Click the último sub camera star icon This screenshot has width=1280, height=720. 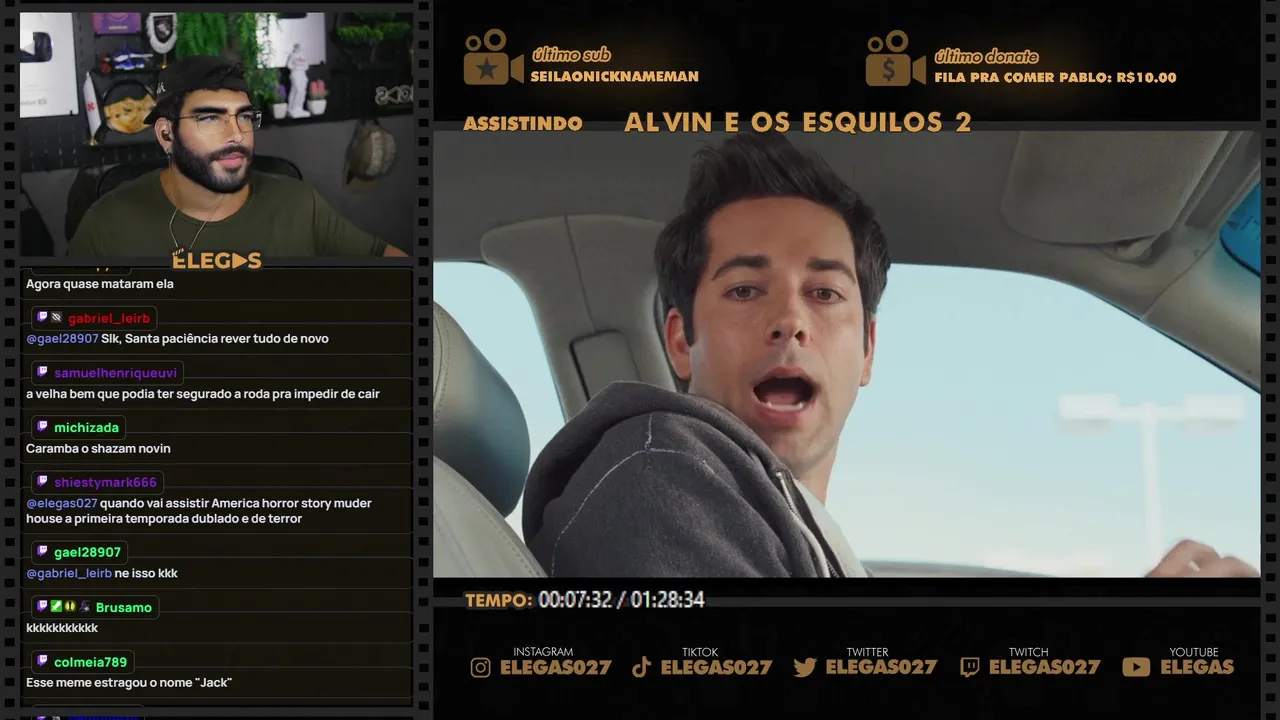[493, 57]
